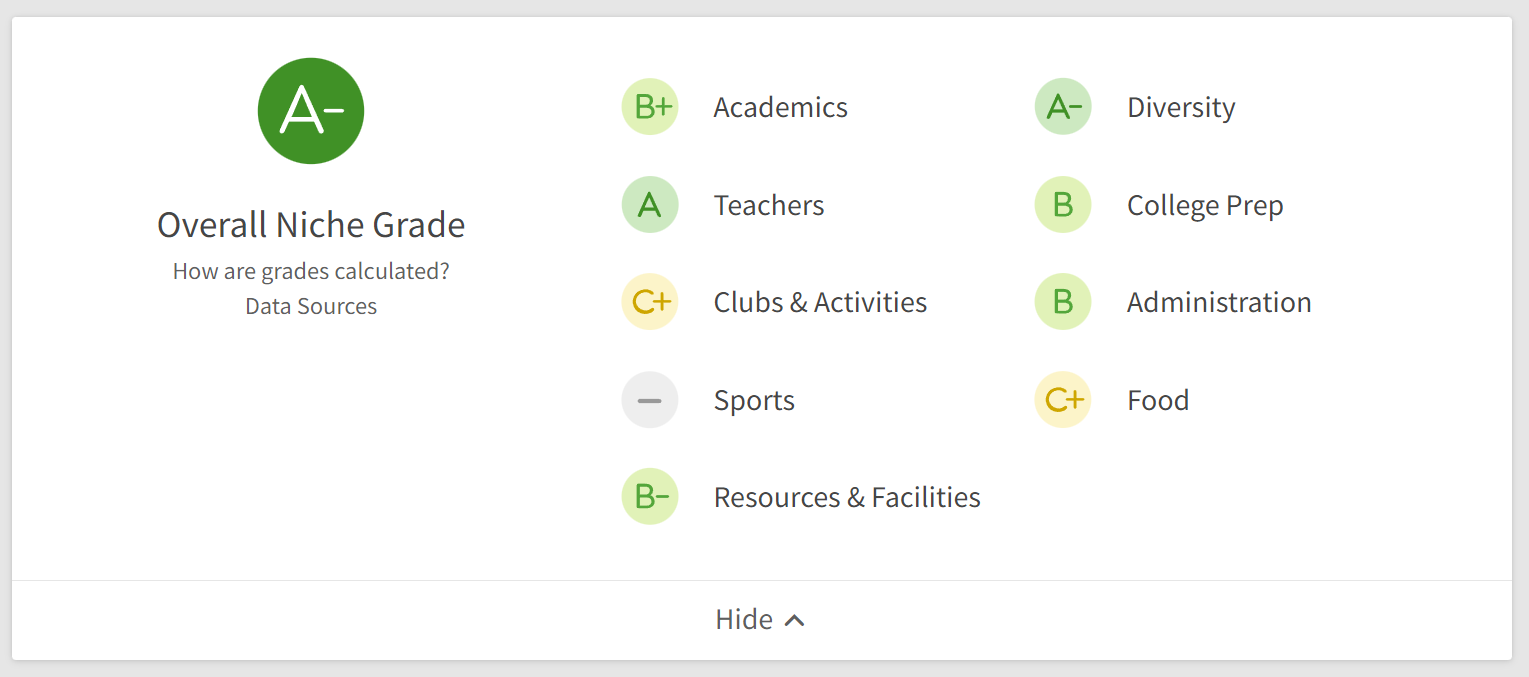
Task: Click the Overall Niche Grade heading
Action: pyautogui.click(x=311, y=225)
